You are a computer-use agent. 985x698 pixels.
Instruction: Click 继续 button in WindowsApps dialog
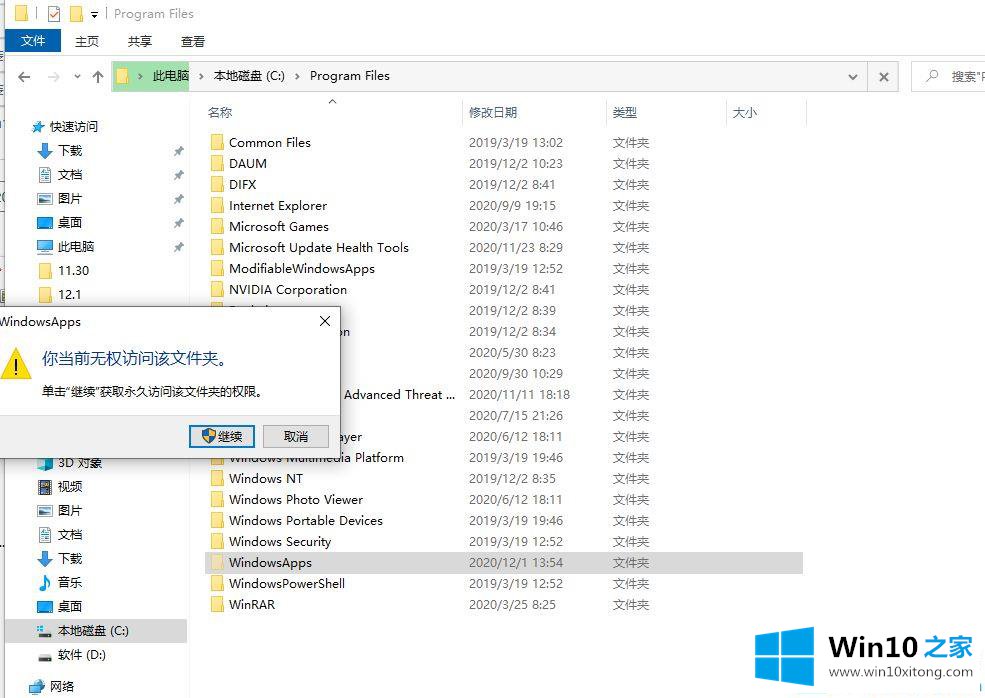[x=222, y=436]
